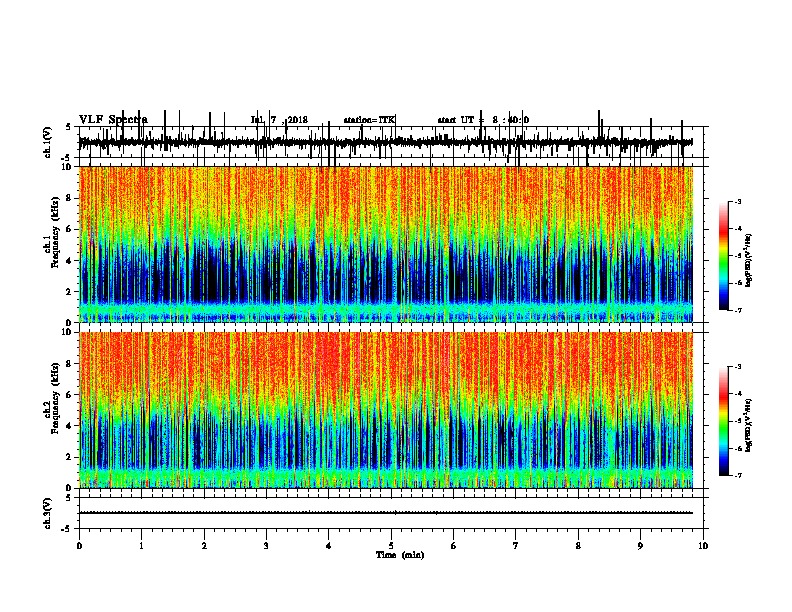Screen dimensions: 792x612
Task: Click the "VLF Spectra" plot title
Action: pyautogui.click(x=113, y=120)
